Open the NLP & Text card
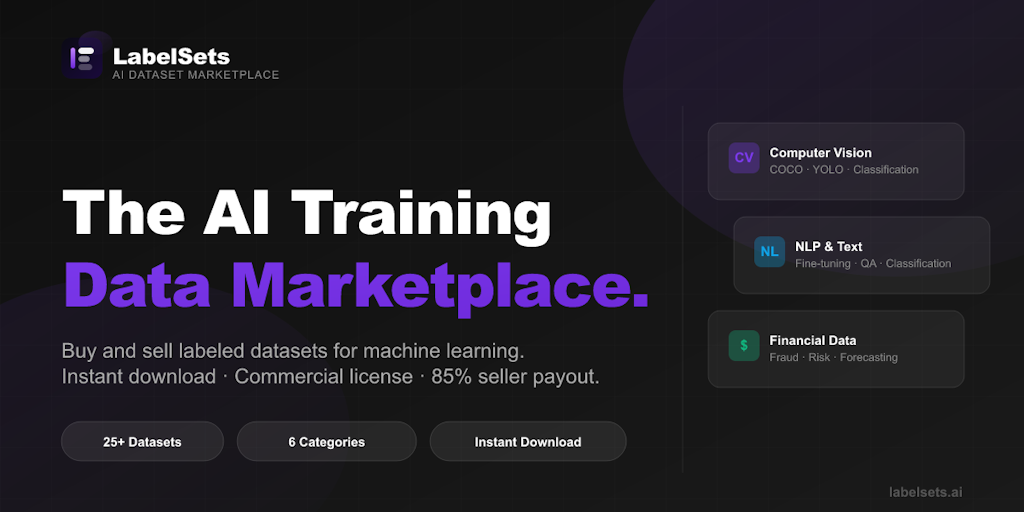 861,255
